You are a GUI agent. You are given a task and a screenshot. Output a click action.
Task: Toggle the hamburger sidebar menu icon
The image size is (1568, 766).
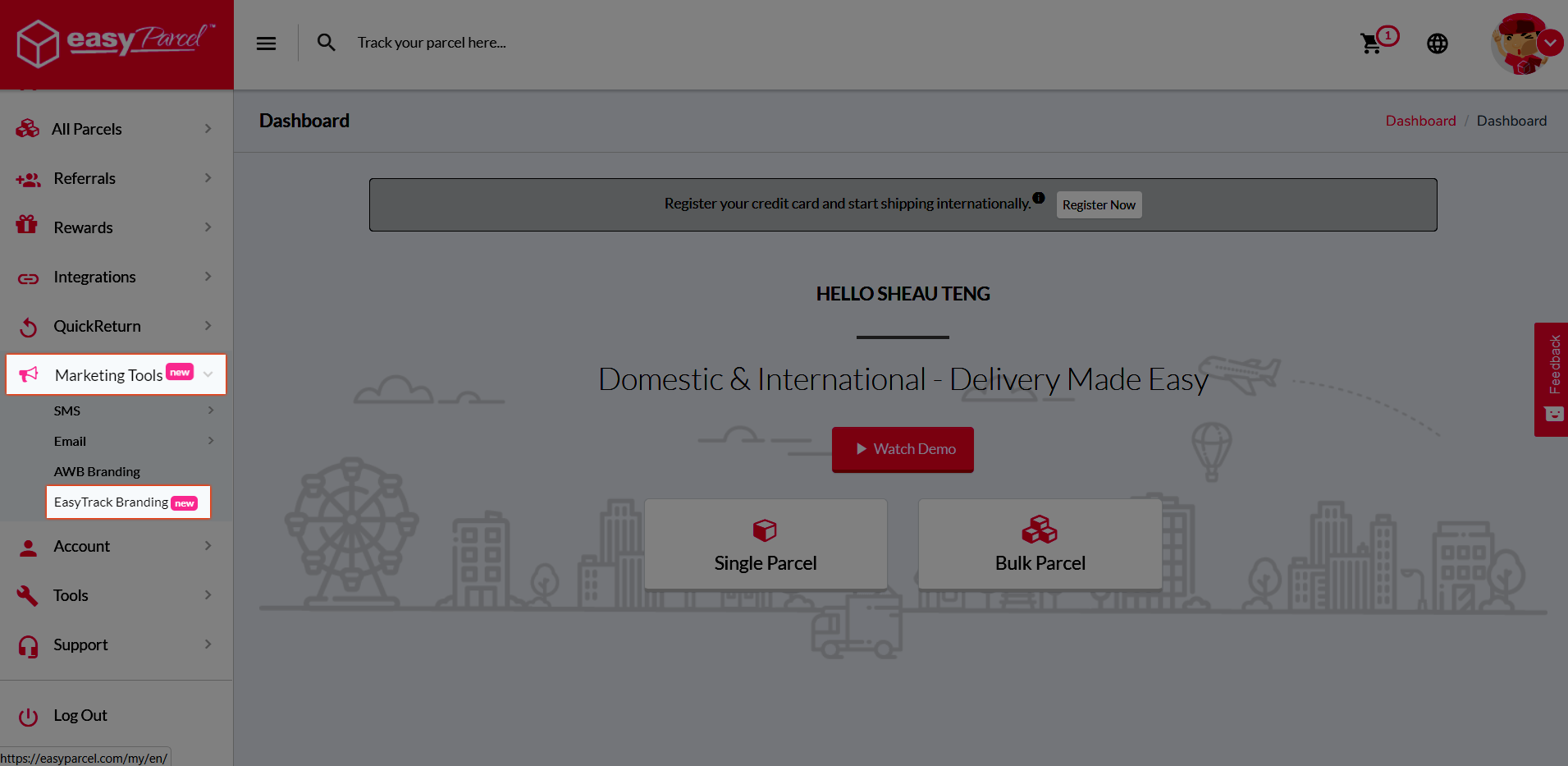point(266,44)
